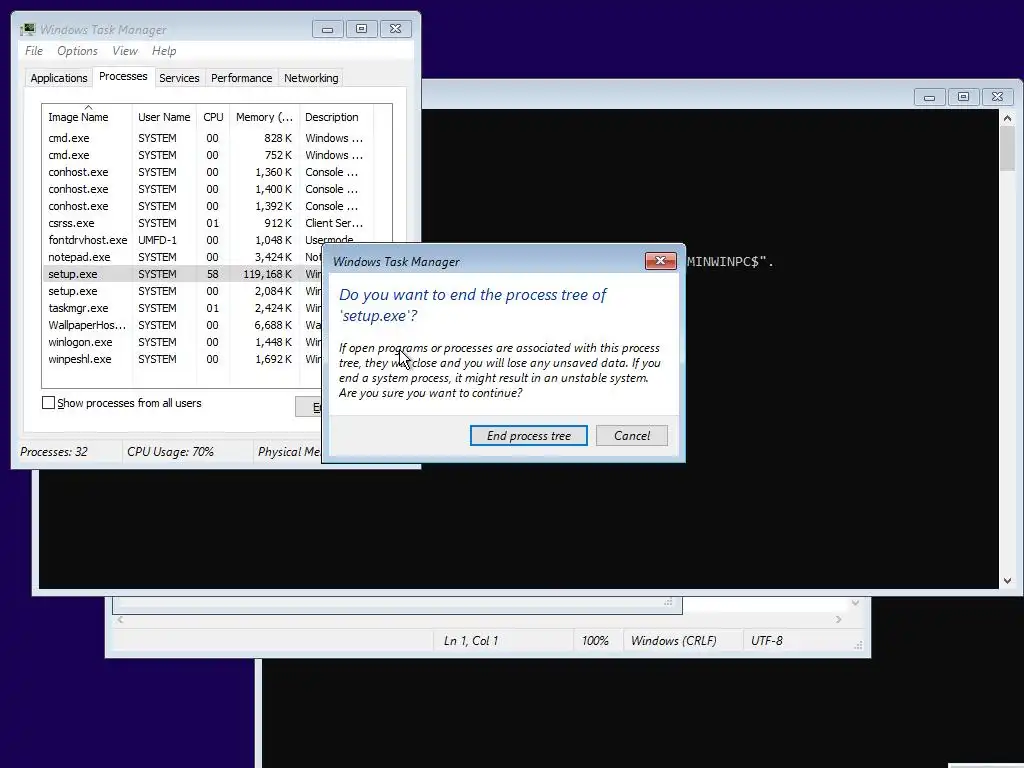Select the WallpaperHos... process row
The width and height of the screenshot is (1024, 768).
[183, 325]
